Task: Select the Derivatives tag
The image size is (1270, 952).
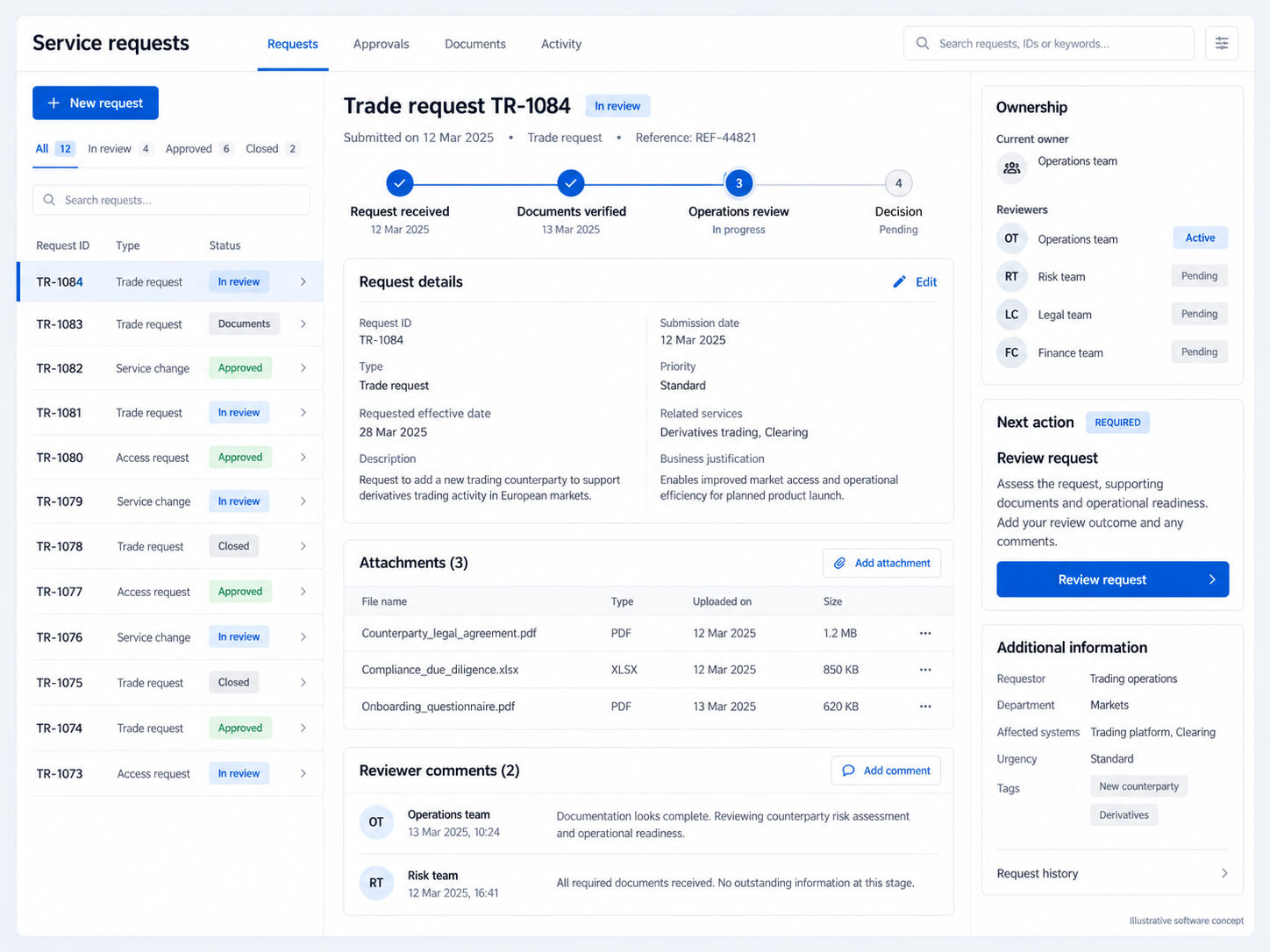Action: pos(1124,815)
